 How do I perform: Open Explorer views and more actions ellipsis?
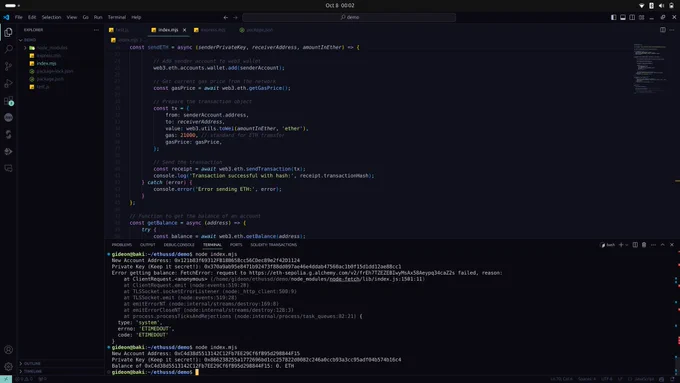pyautogui.click(x=96, y=30)
